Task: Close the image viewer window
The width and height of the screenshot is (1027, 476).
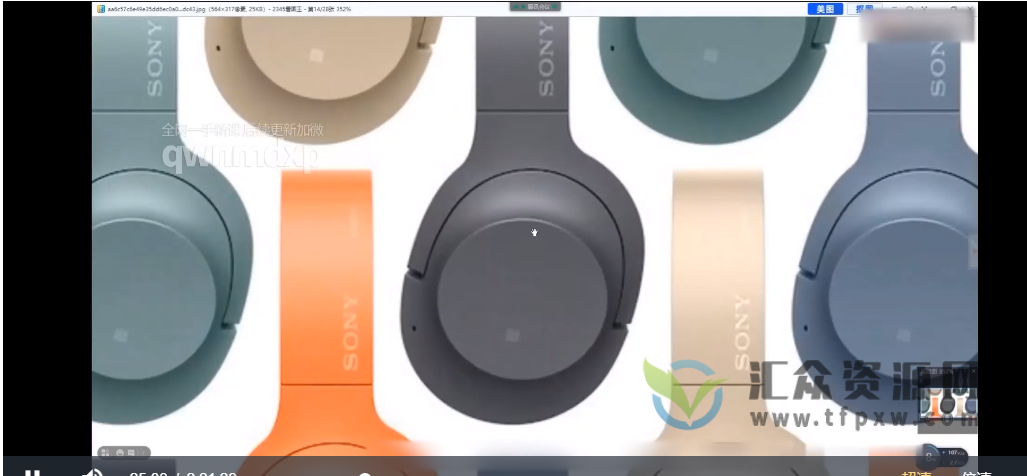Action: [x=969, y=9]
